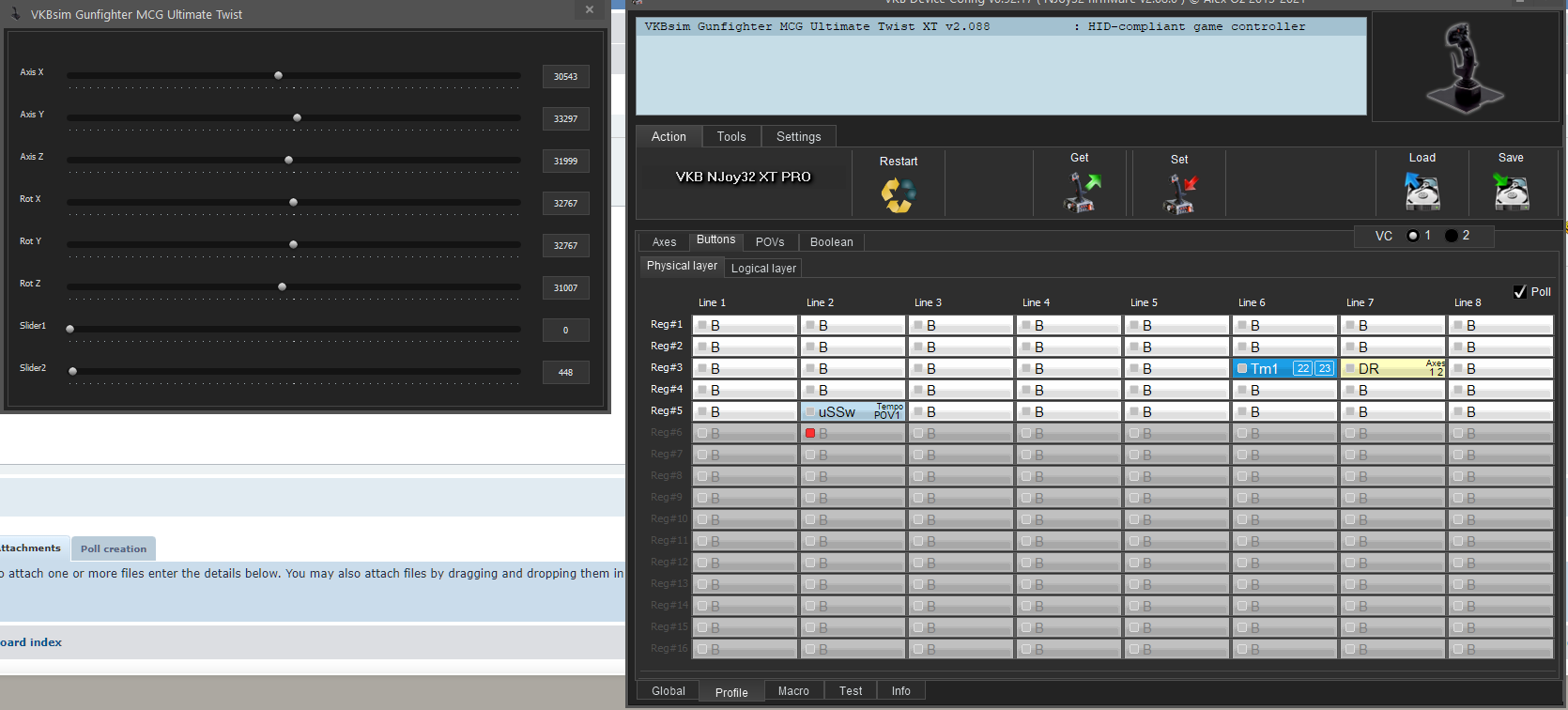Open the Macro bottom tab
The height and width of the screenshot is (710, 1568).
[x=793, y=691]
